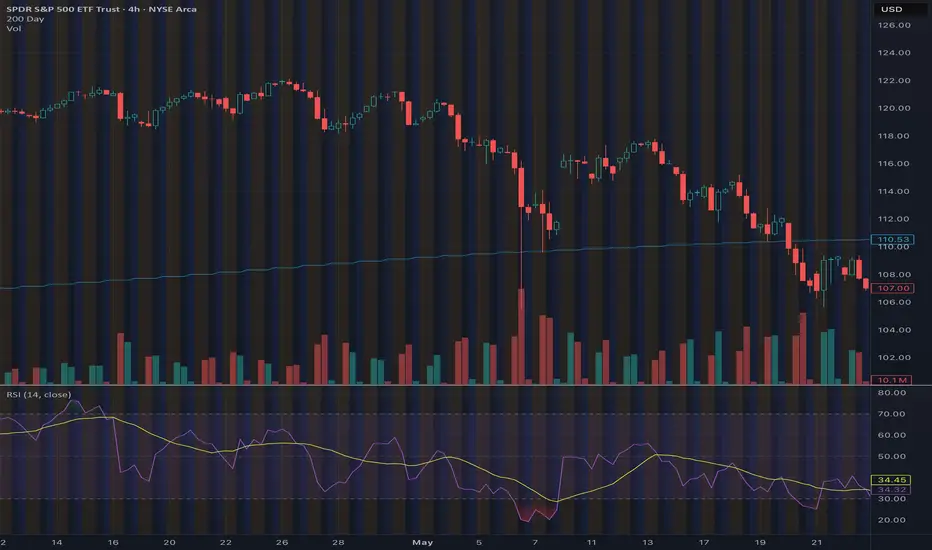Click the 50.00 RSI axis label
The height and width of the screenshot is (550, 932).
click(892, 457)
